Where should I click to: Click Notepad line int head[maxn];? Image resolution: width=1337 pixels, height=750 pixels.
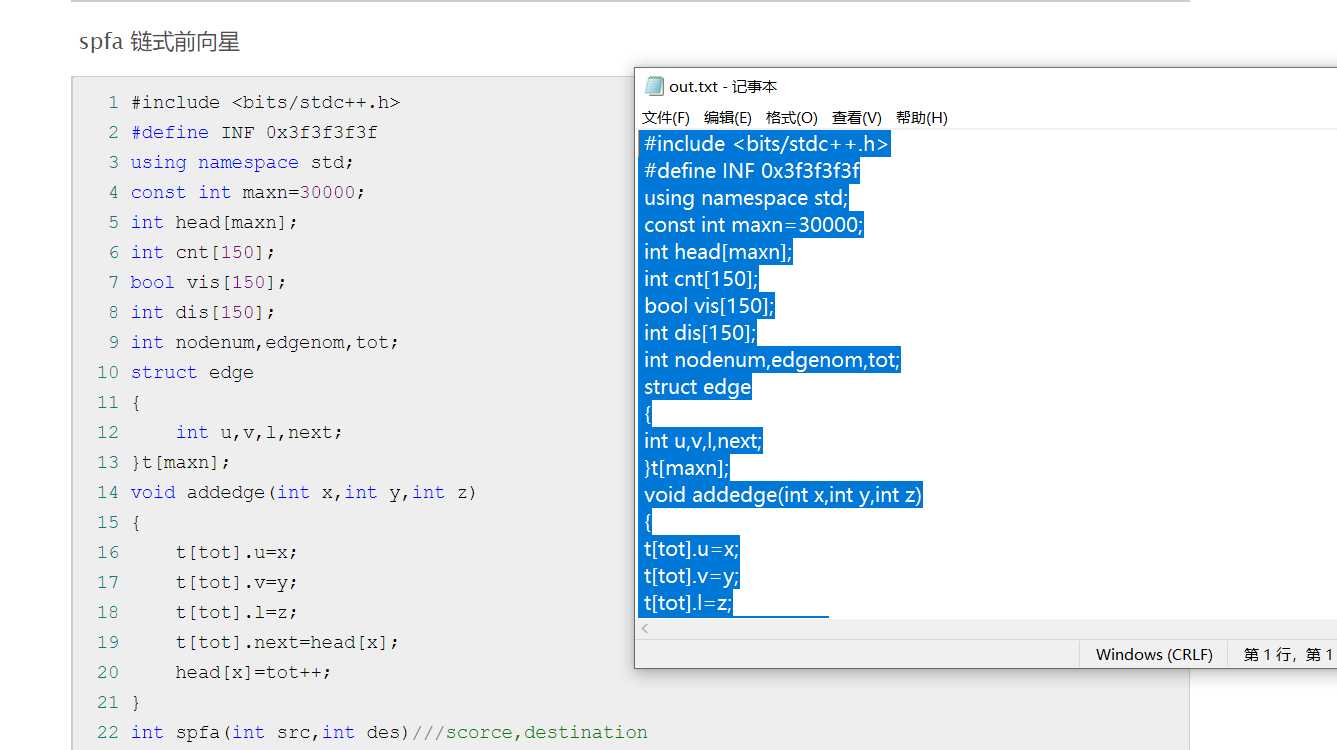(718, 252)
